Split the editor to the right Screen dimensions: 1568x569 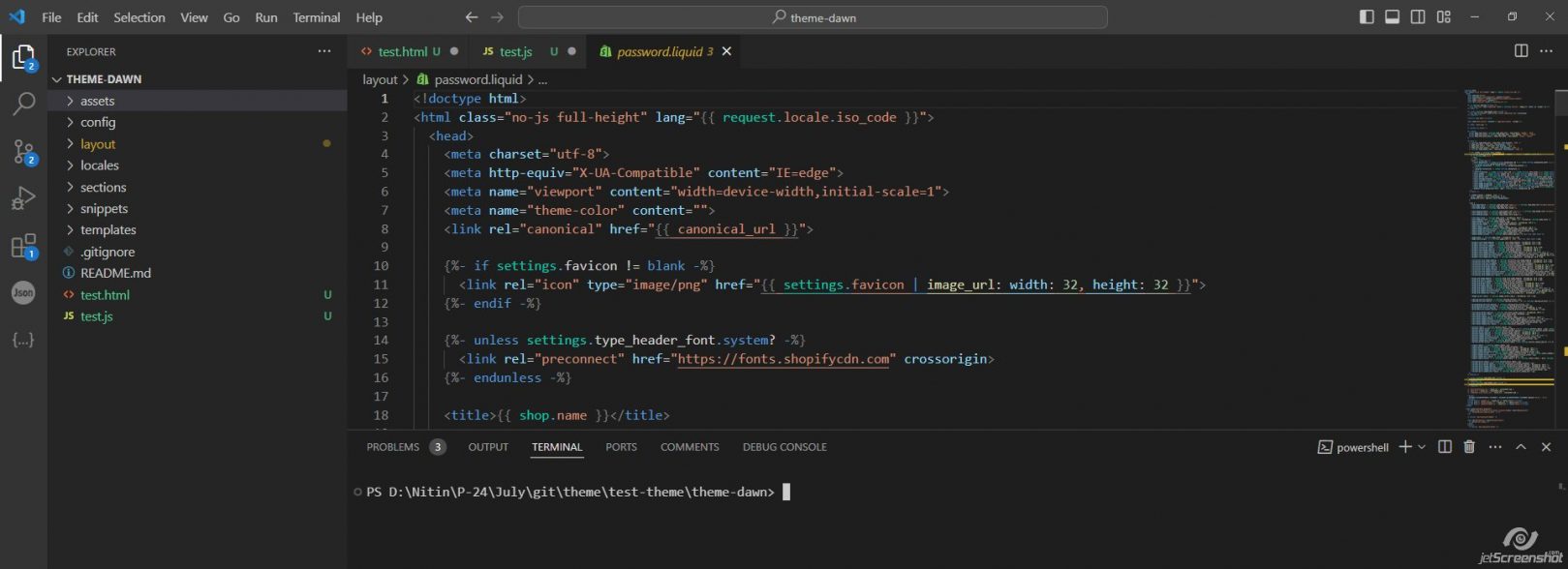coord(1521,51)
